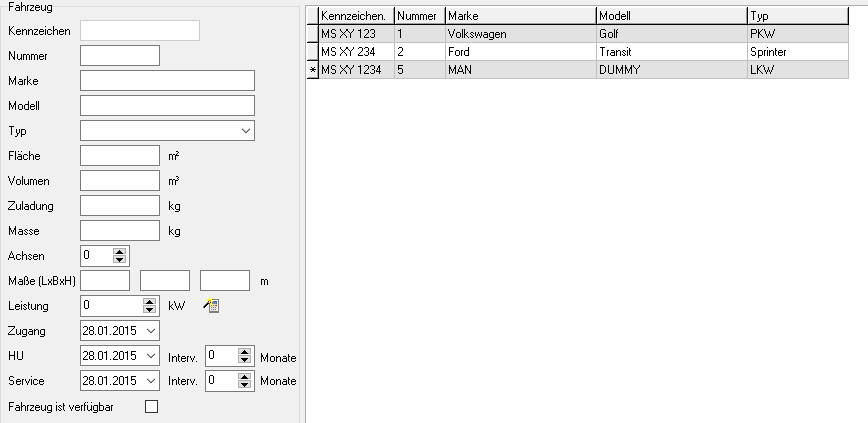The image size is (868, 423).
Task: Click the Masse input field
Action: 120,230
